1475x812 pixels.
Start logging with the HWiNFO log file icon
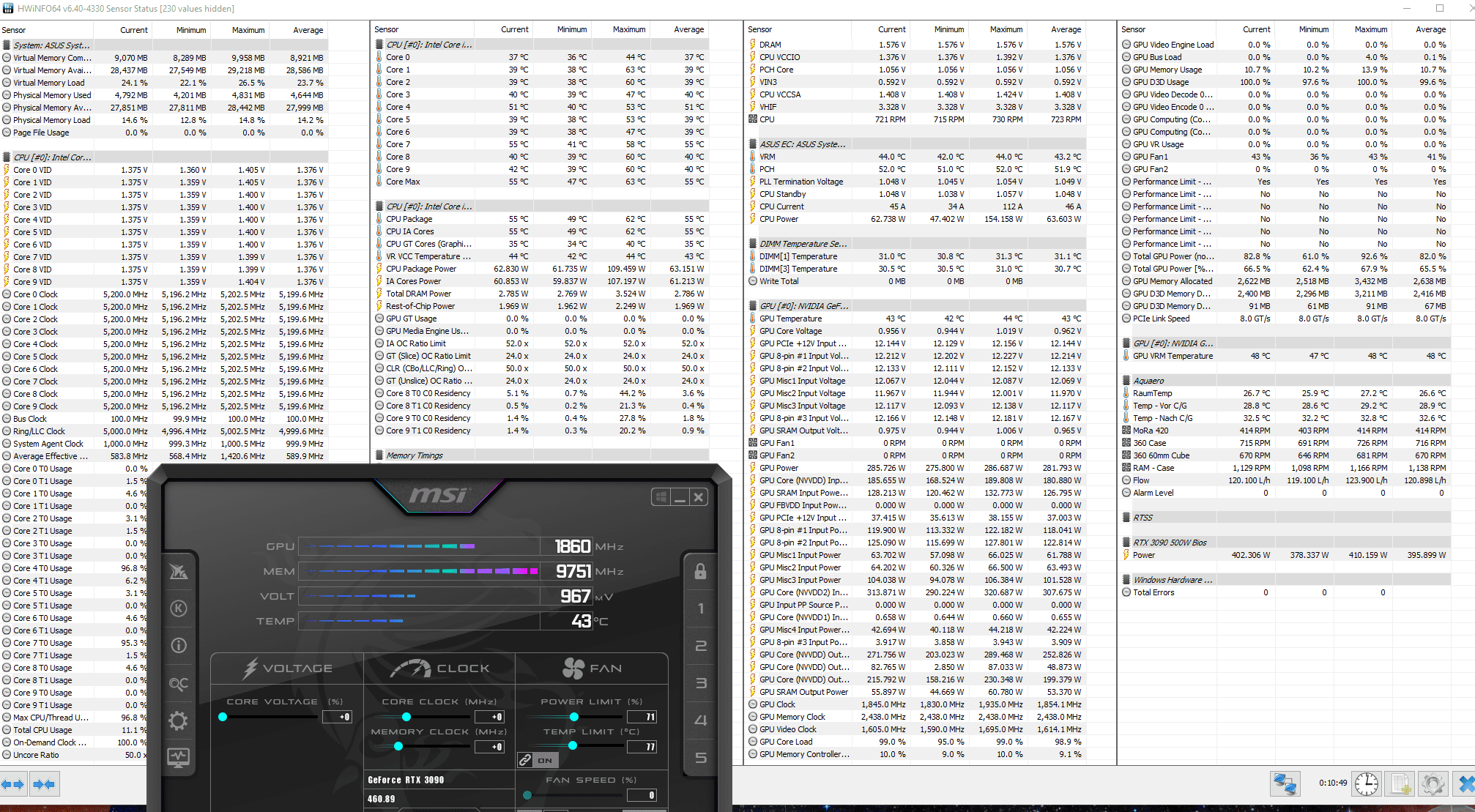point(1400,784)
